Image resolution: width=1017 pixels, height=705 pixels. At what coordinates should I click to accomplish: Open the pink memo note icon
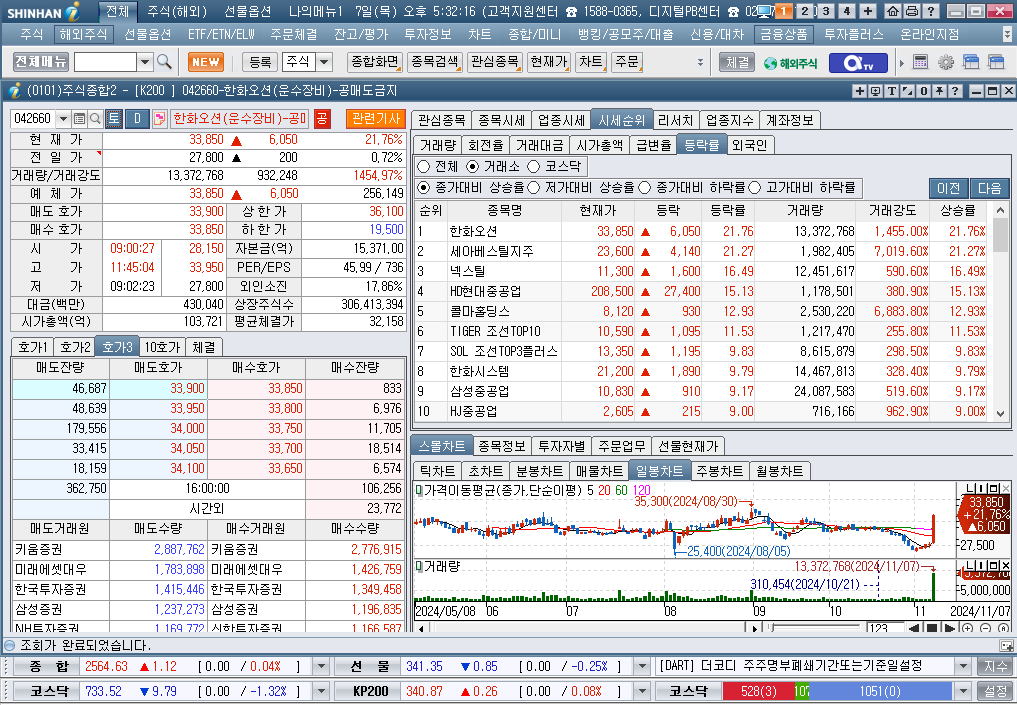[x=160, y=119]
